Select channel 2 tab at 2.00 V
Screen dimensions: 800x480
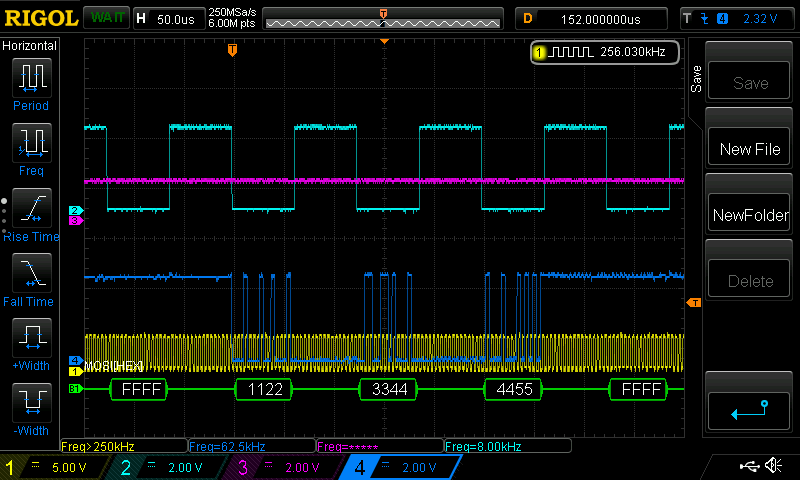171,467
